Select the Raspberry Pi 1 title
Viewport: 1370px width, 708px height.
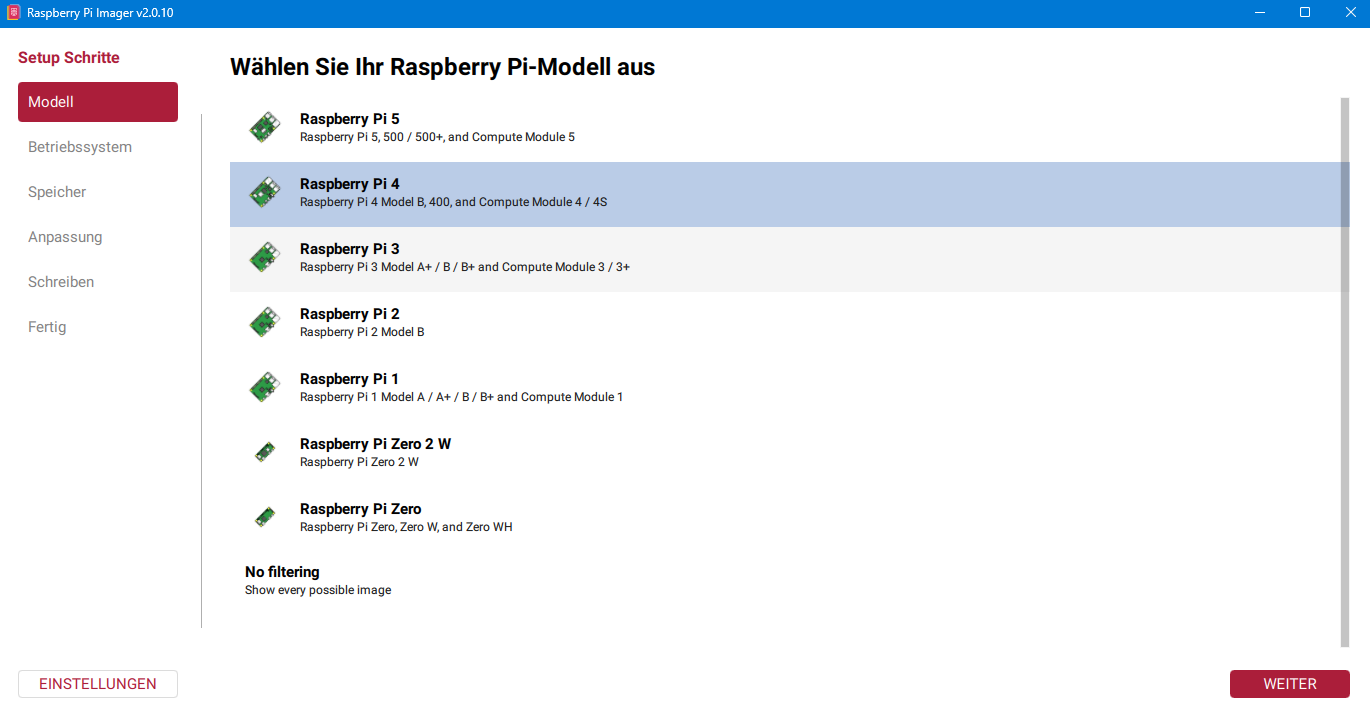[350, 379]
